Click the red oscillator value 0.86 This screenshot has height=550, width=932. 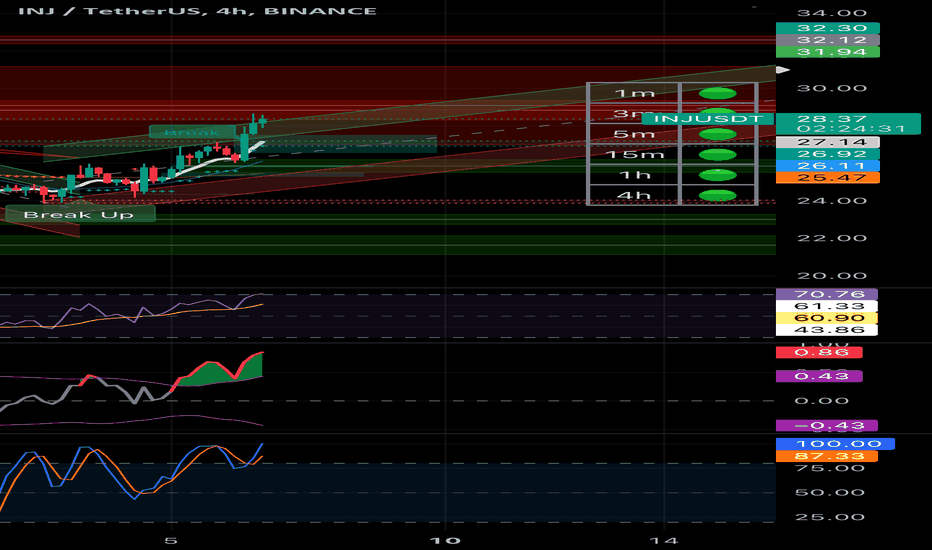pos(819,352)
